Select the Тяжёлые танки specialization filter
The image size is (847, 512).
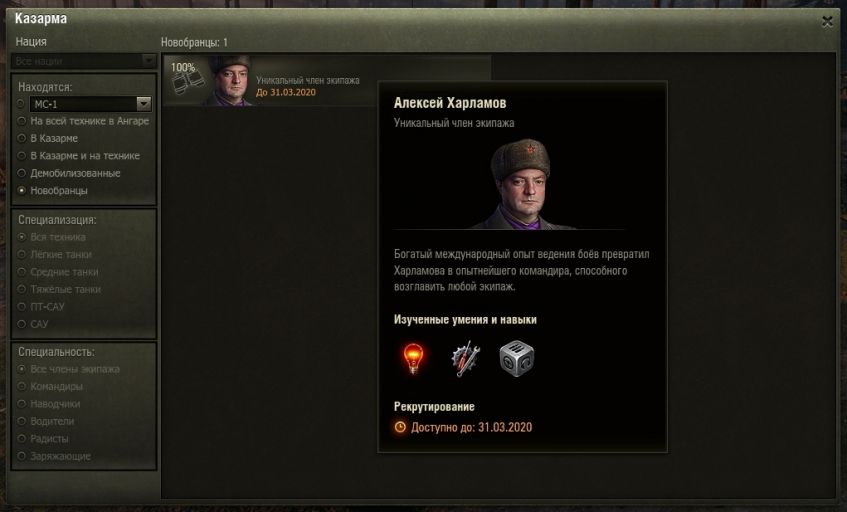(59, 289)
